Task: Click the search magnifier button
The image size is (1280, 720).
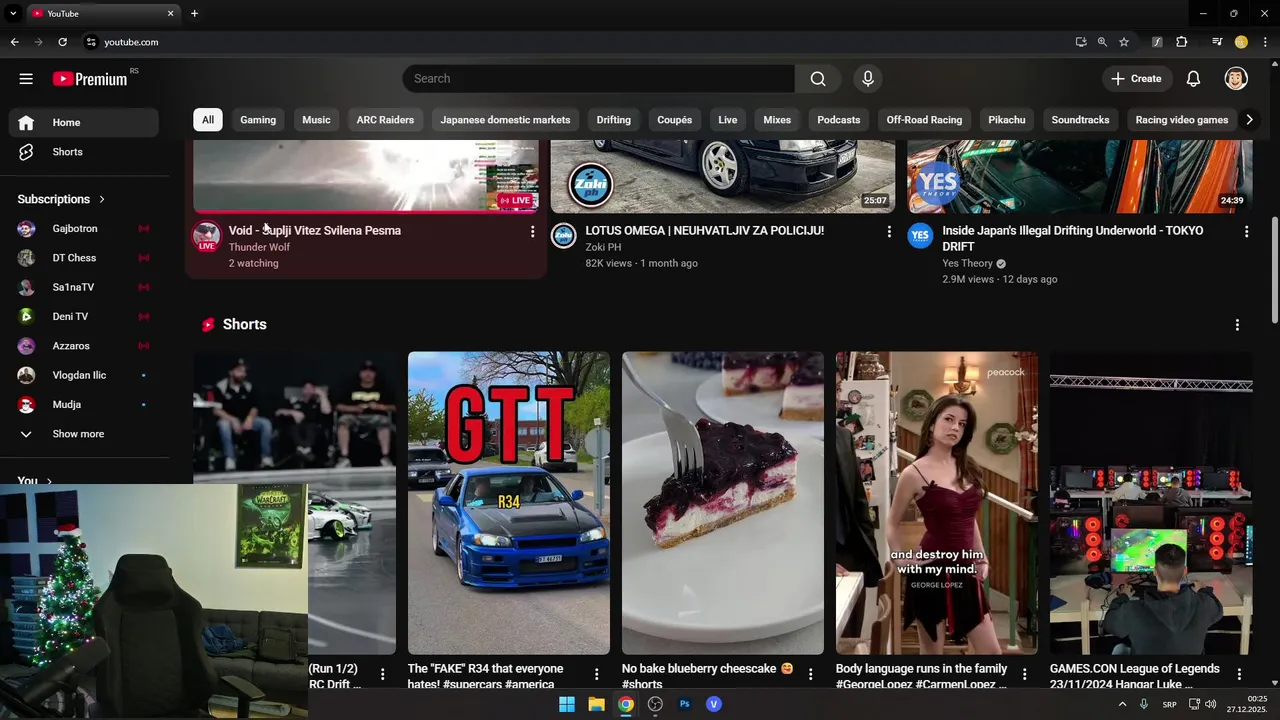Action: pyautogui.click(x=818, y=79)
